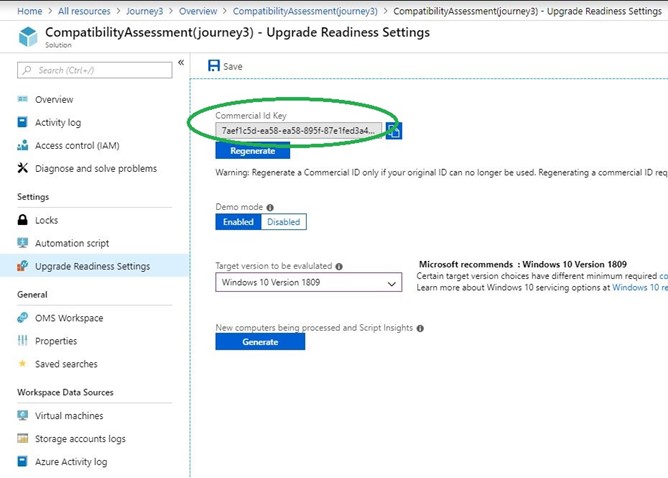Open the Locks settings
The image size is (668, 478).
tap(46, 220)
